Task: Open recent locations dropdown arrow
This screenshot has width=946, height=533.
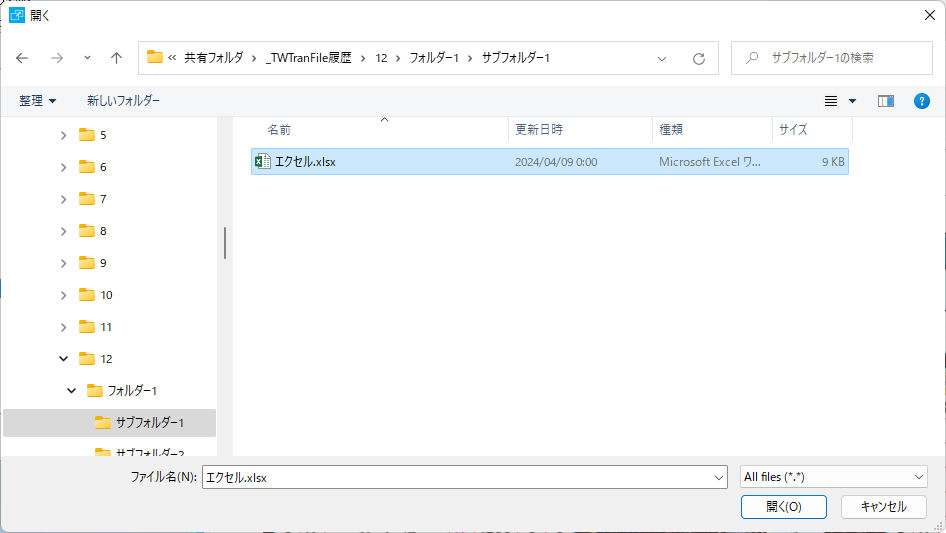Action: [x=87, y=58]
